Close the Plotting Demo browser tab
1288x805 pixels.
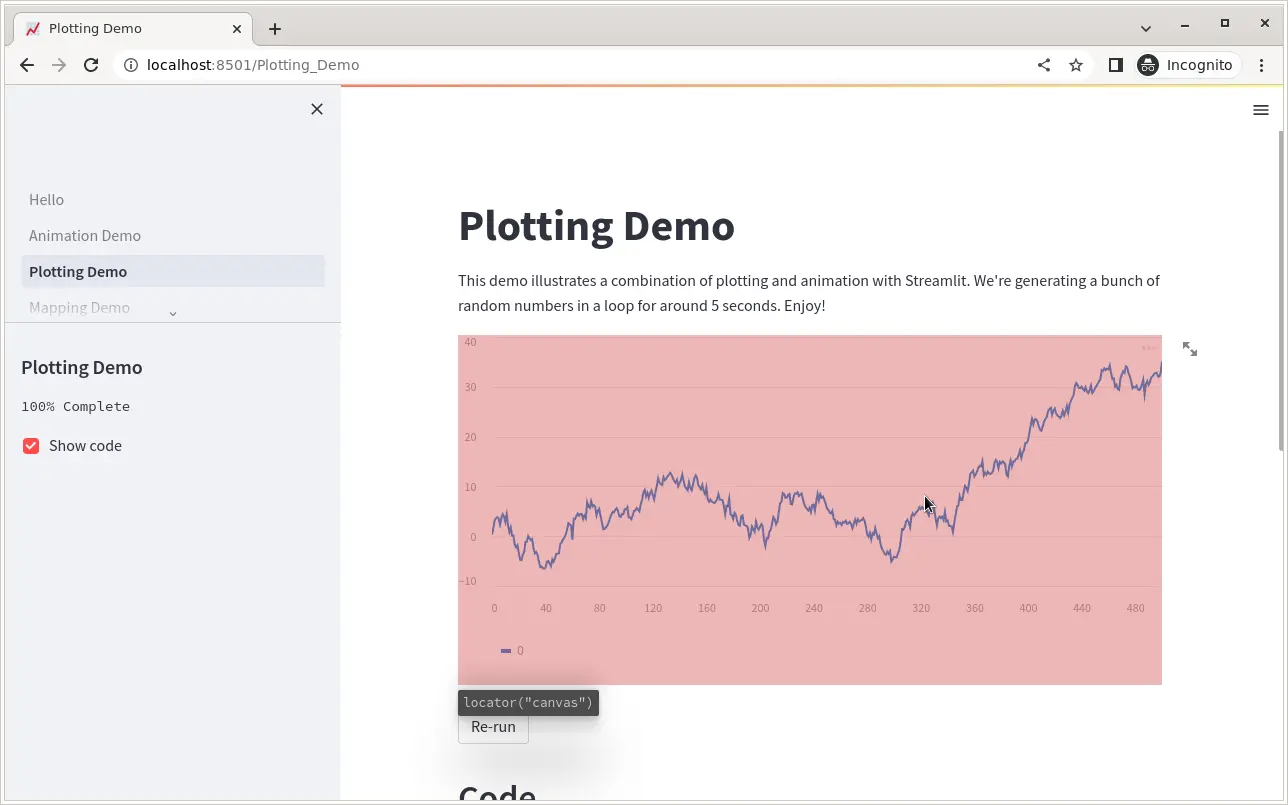pyautogui.click(x=237, y=29)
